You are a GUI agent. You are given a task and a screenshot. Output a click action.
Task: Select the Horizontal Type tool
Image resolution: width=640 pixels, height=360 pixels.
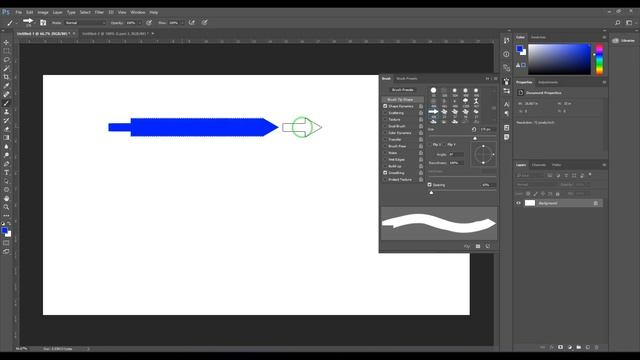6,173
